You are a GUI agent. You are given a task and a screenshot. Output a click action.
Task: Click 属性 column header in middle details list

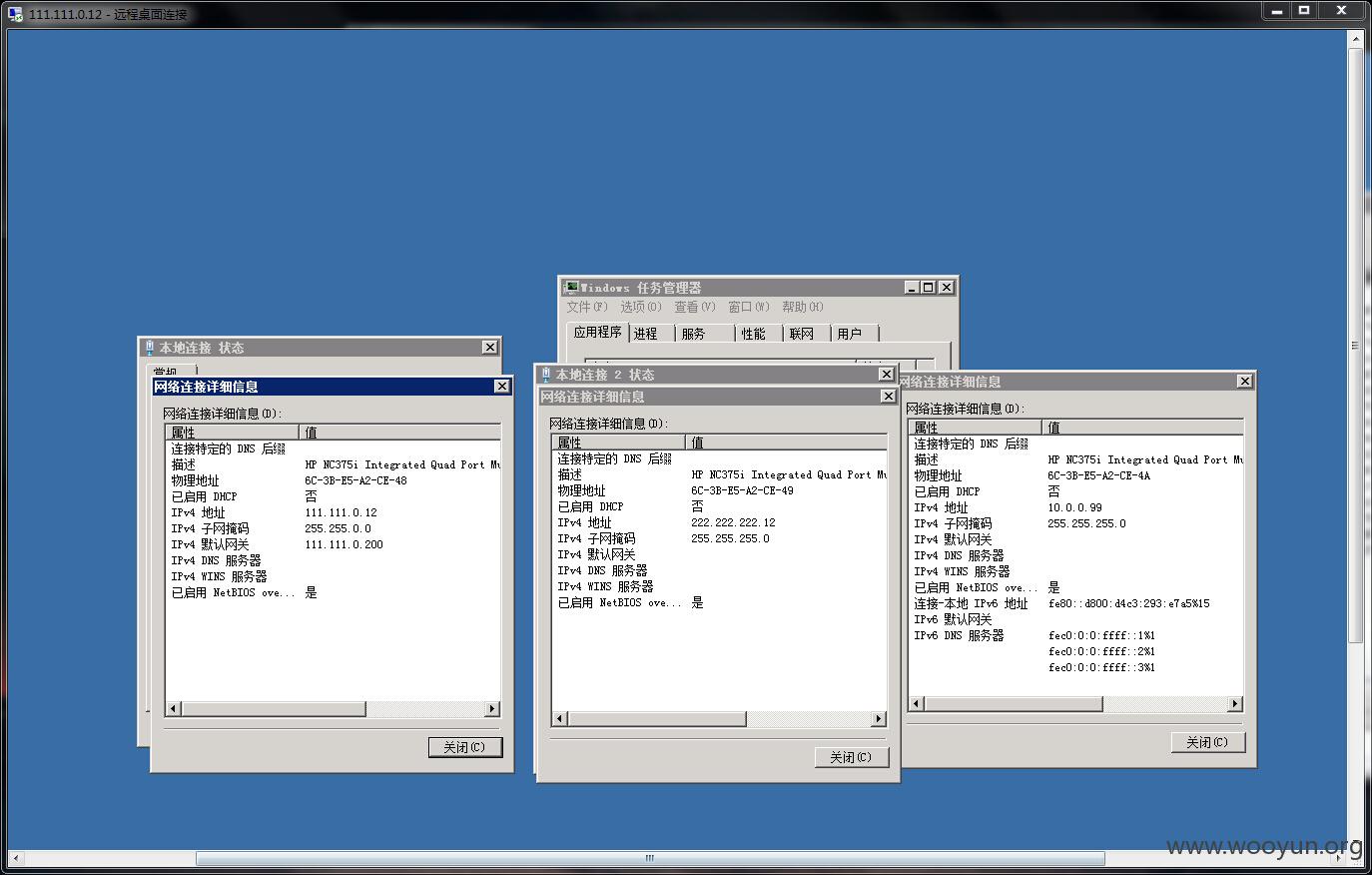pos(619,442)
